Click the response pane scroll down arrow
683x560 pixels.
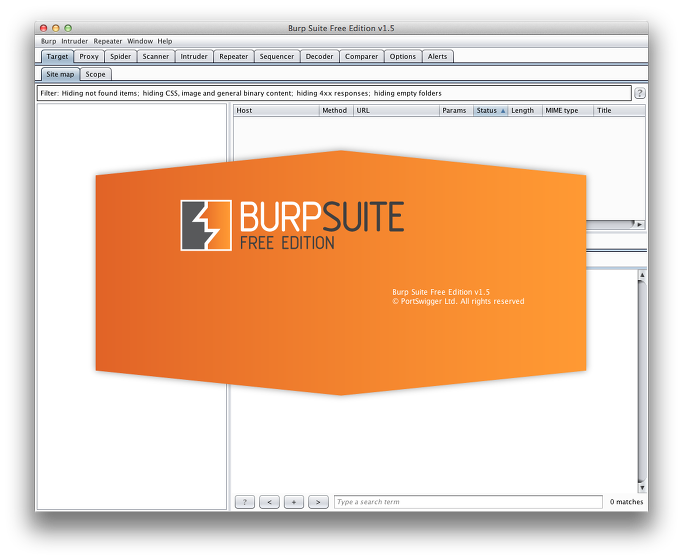pyautogui.click(x=641, y=488)
